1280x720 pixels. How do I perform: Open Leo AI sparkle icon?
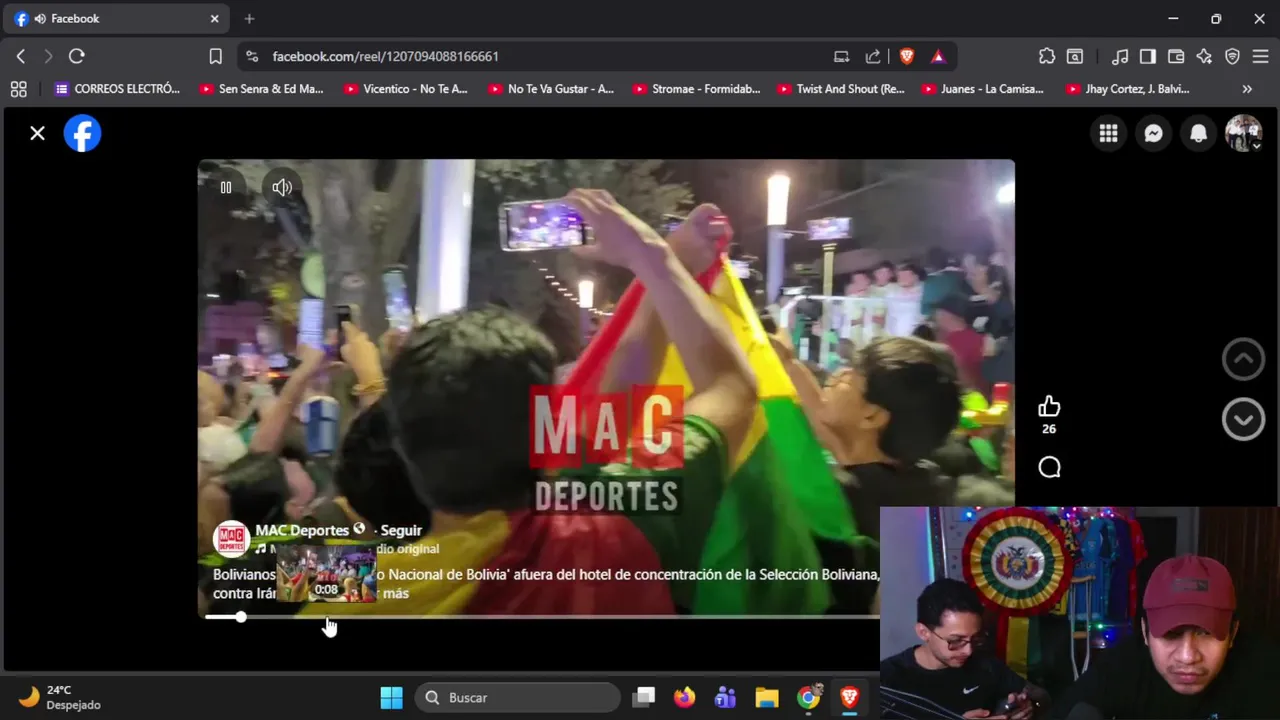(x=1204, y=56)
